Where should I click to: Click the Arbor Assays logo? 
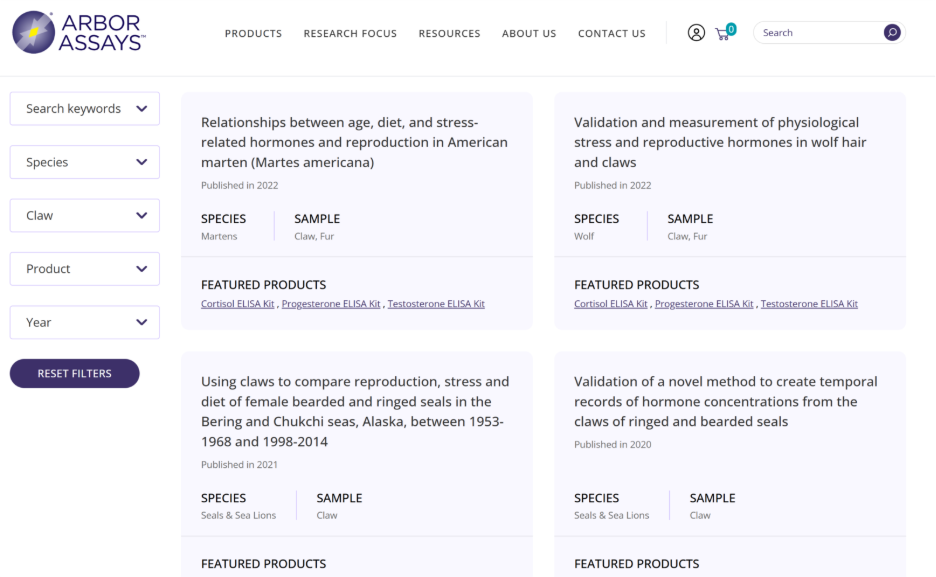pyautogui.click(x=78, y=32)
